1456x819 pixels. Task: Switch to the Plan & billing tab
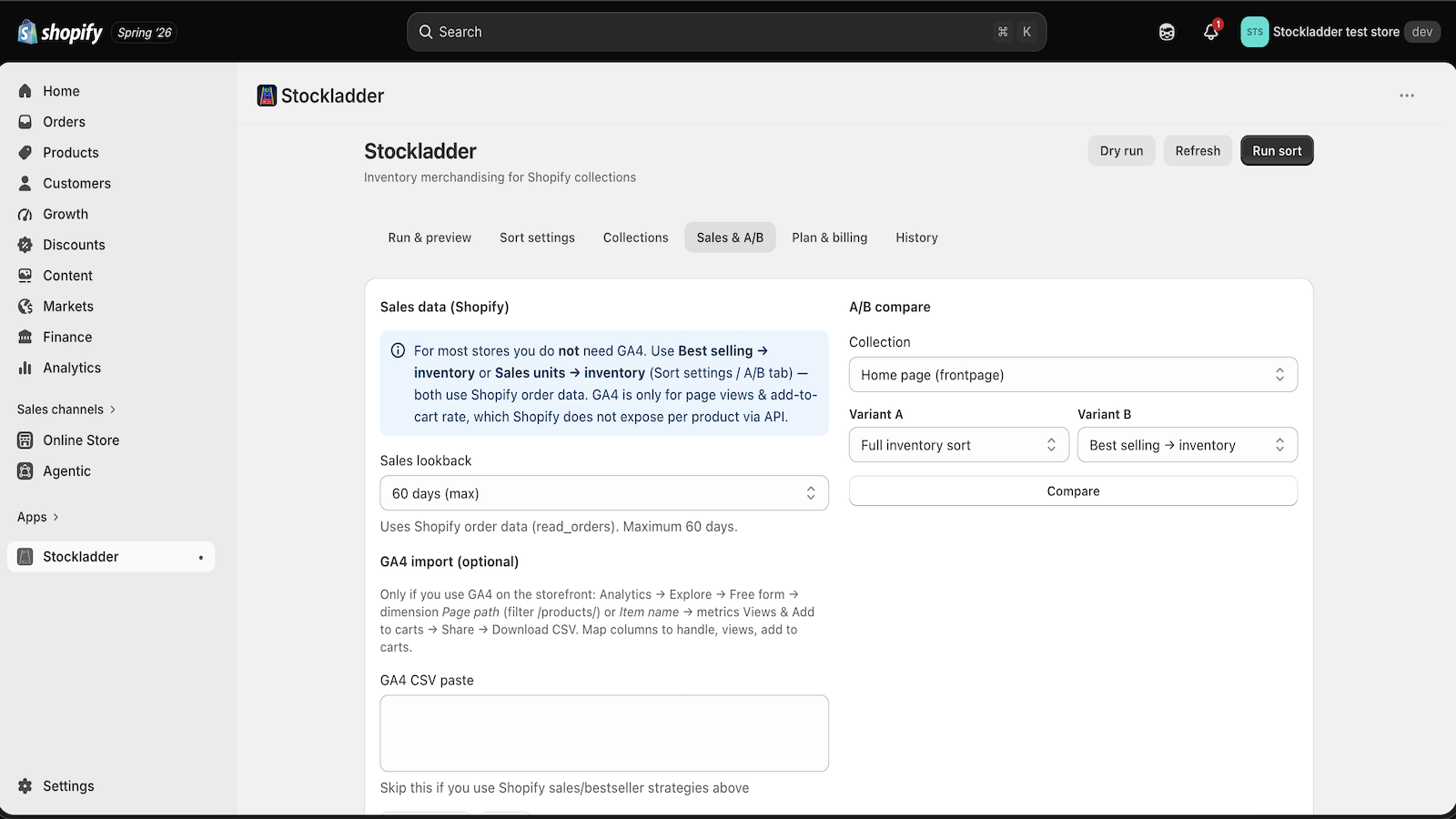pyautogui.click(x=829, y=238)
